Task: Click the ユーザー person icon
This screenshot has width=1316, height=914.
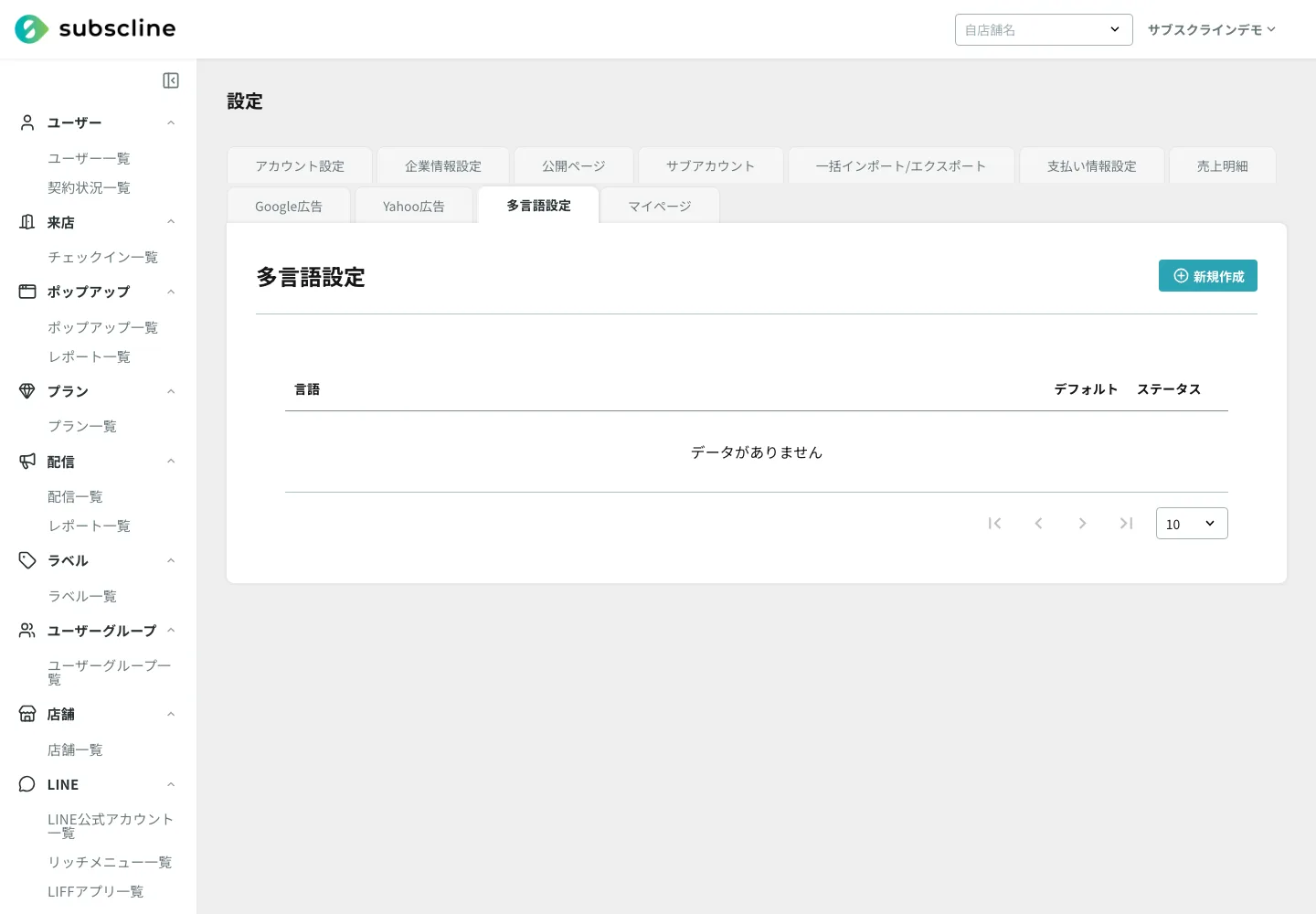Action: [x=27, y=122]
